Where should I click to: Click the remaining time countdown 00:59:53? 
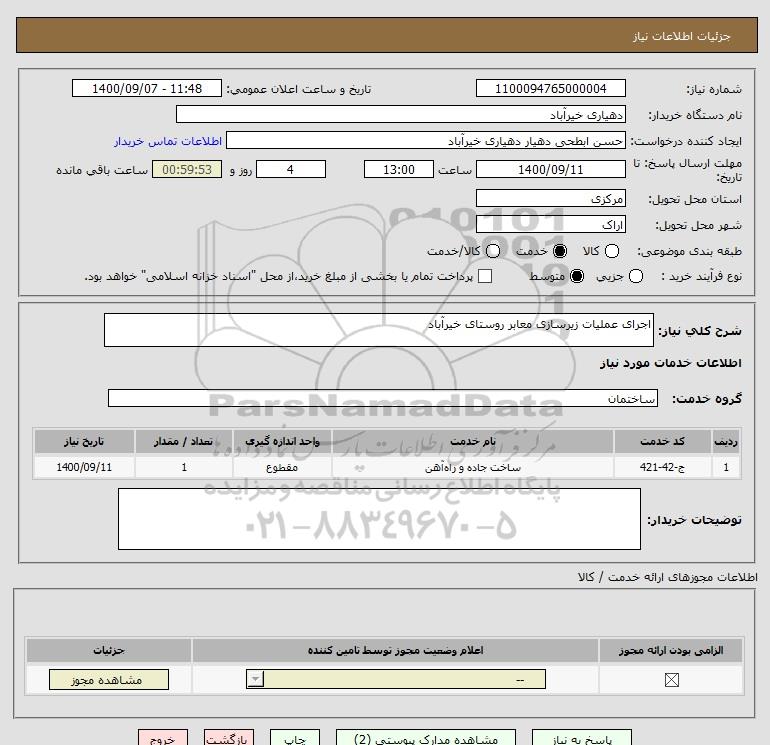click(x=187, y=169)
